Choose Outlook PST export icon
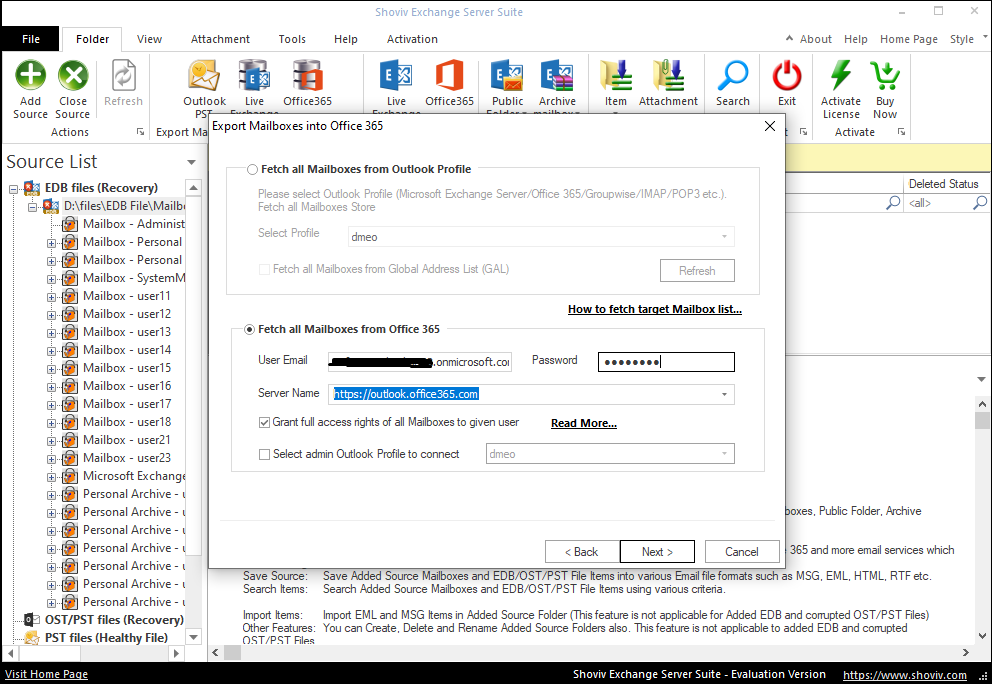 [x=204, y=76]
